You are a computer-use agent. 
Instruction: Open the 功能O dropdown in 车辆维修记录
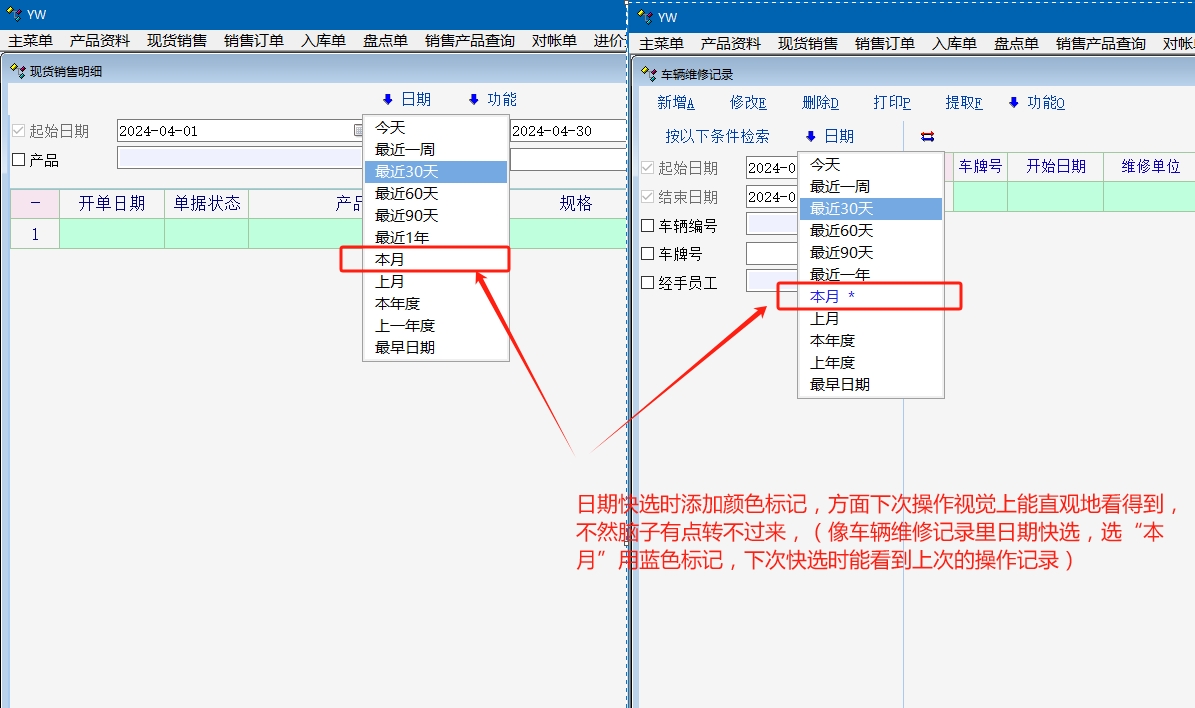pos(1036,103)
